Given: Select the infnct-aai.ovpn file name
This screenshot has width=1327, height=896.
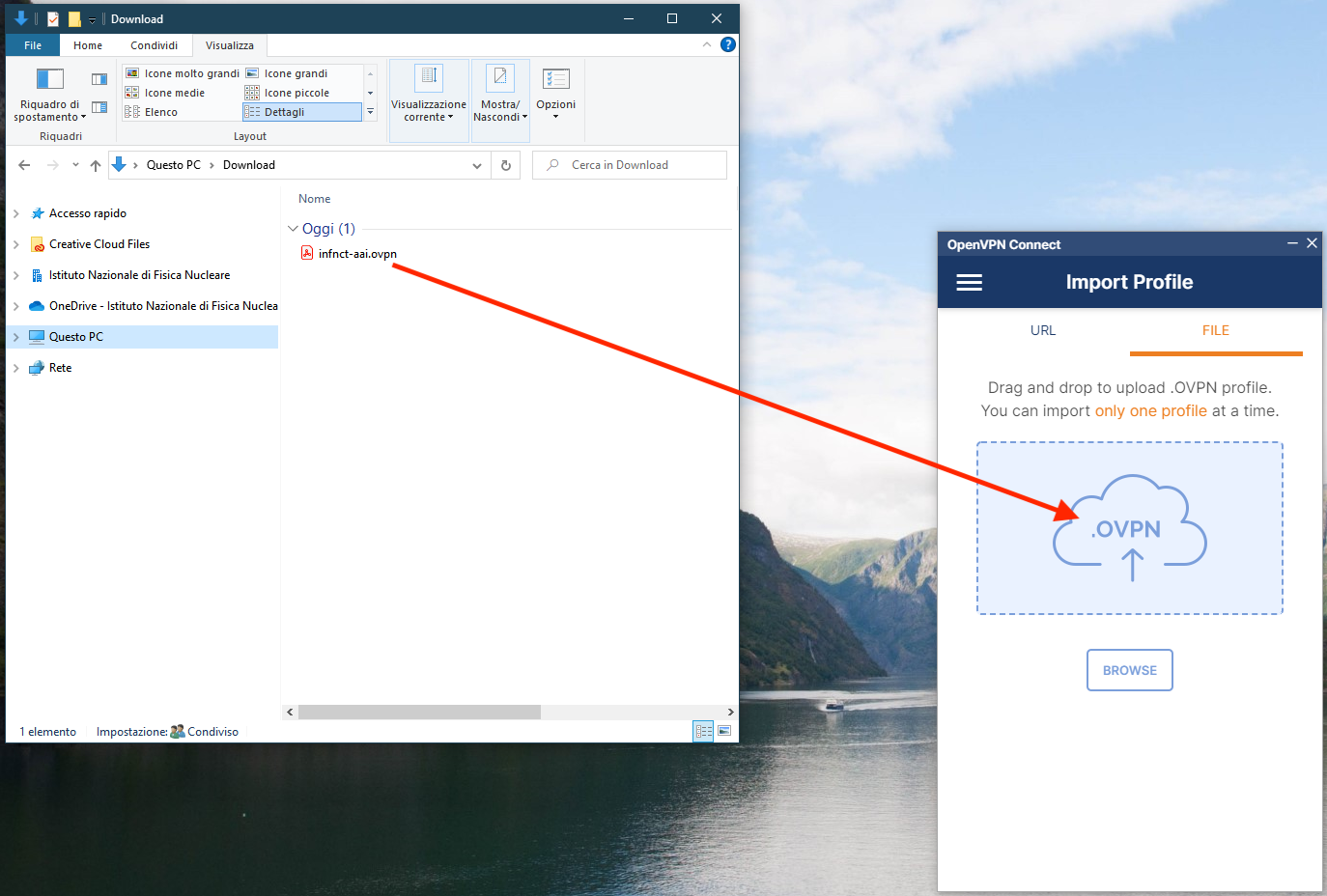Looking at the screenshot, I should pyautogui.click(x=357, y=254).
